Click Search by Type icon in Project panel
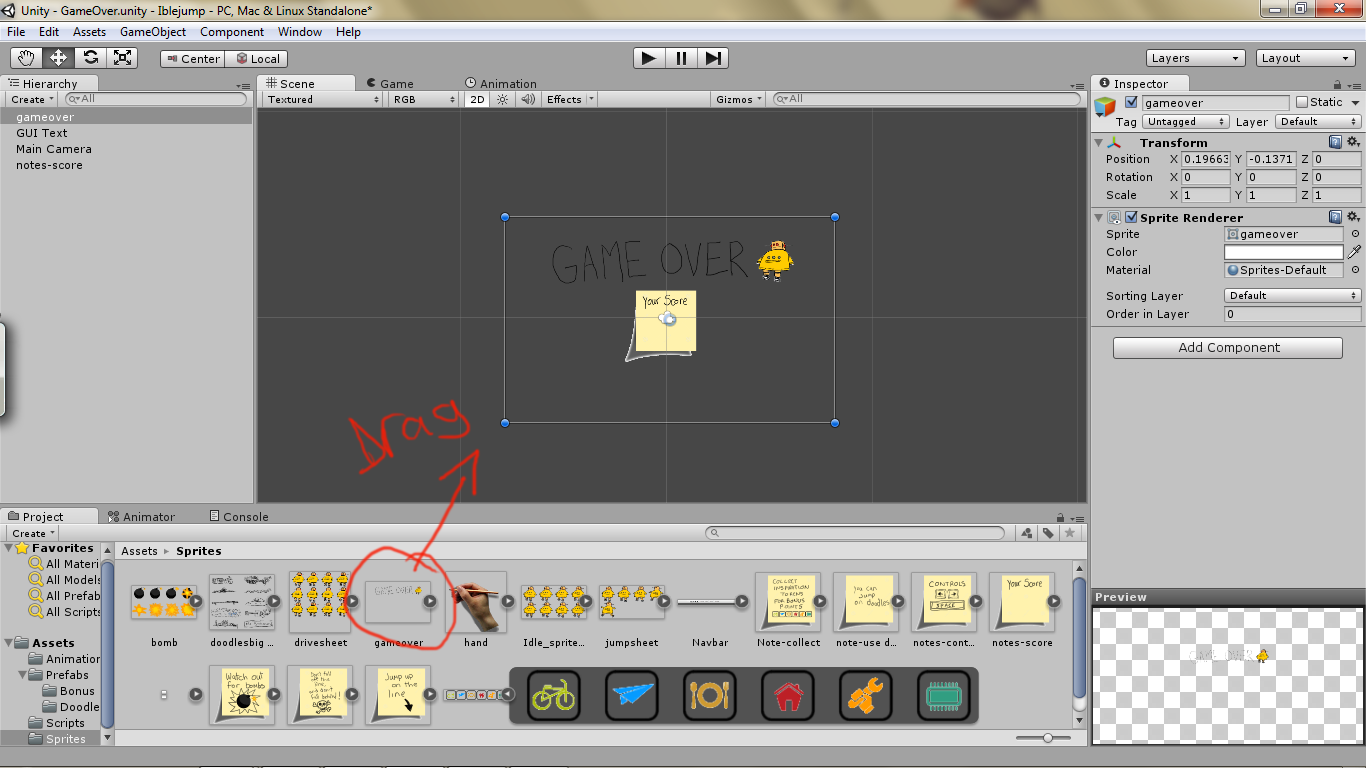This screenshot has width=1366, height=768. point(1027,533)
